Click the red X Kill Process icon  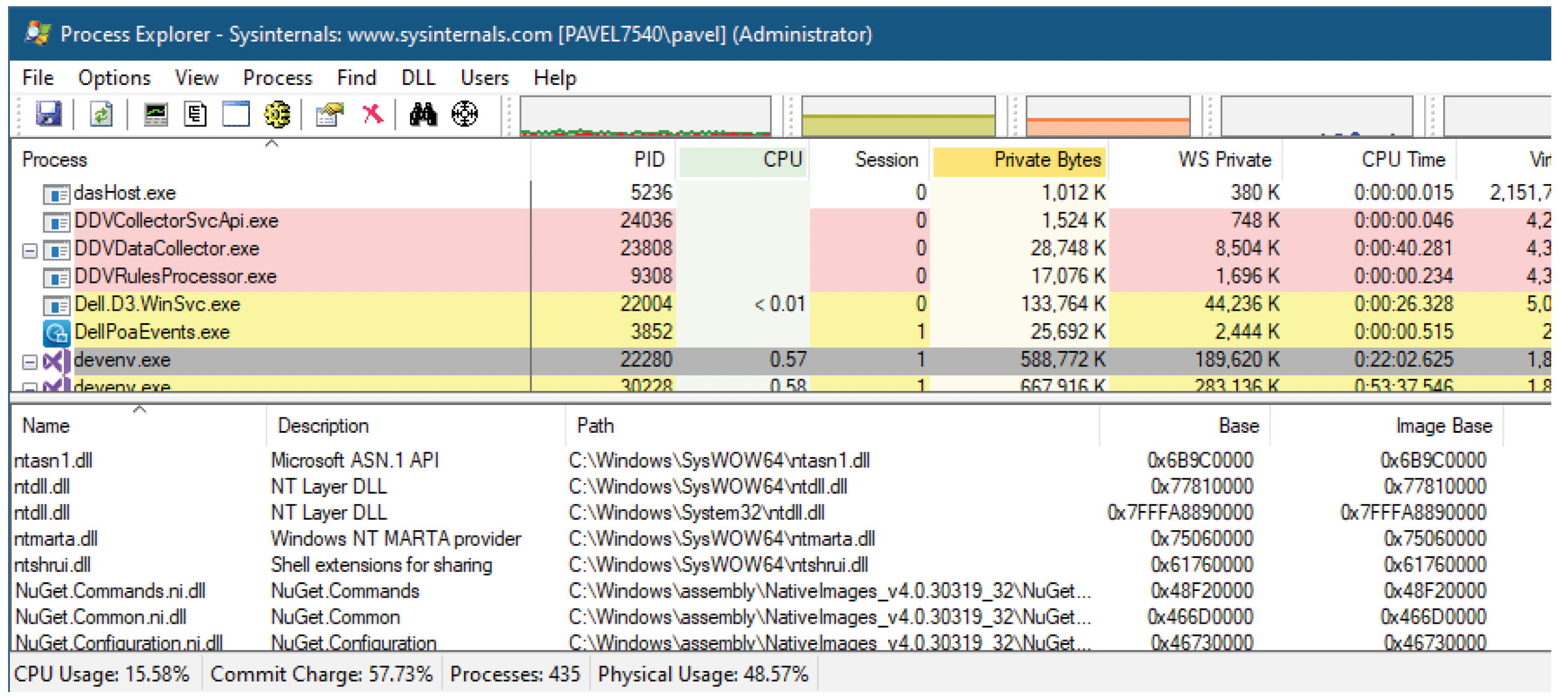[373, 114]
